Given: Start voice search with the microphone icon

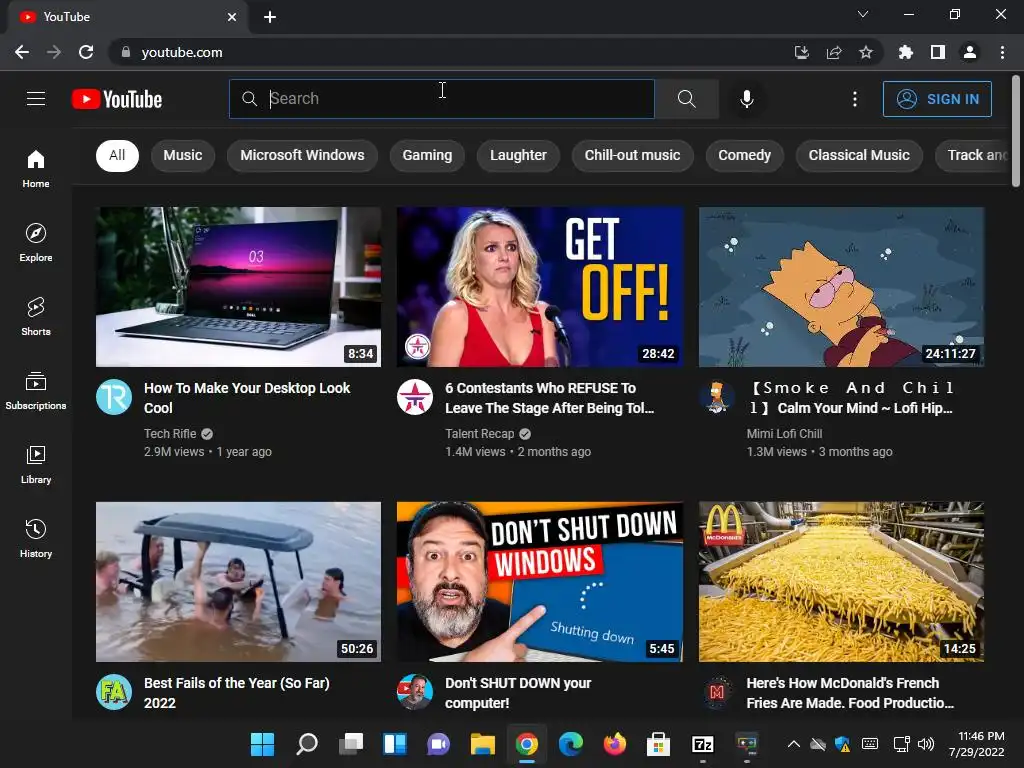Looking at the screenshot, I should [x=746, y=99].
